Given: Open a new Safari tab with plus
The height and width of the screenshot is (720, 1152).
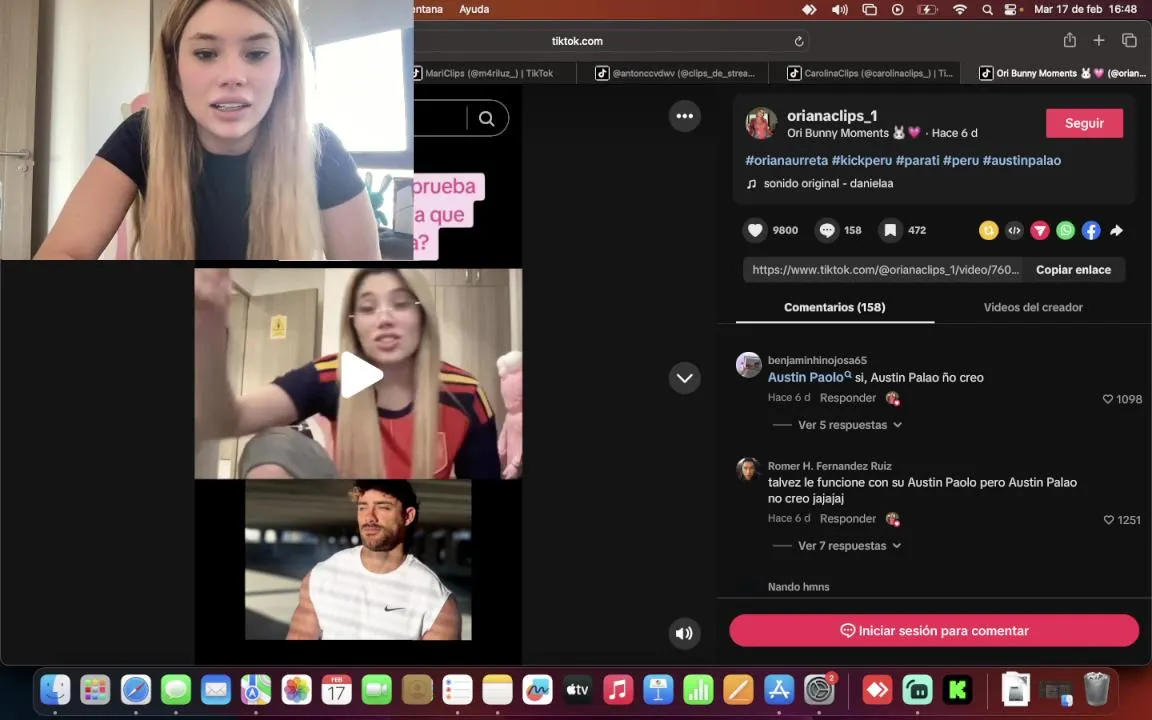Looking at the screenshot, I should click(1098, 40).
